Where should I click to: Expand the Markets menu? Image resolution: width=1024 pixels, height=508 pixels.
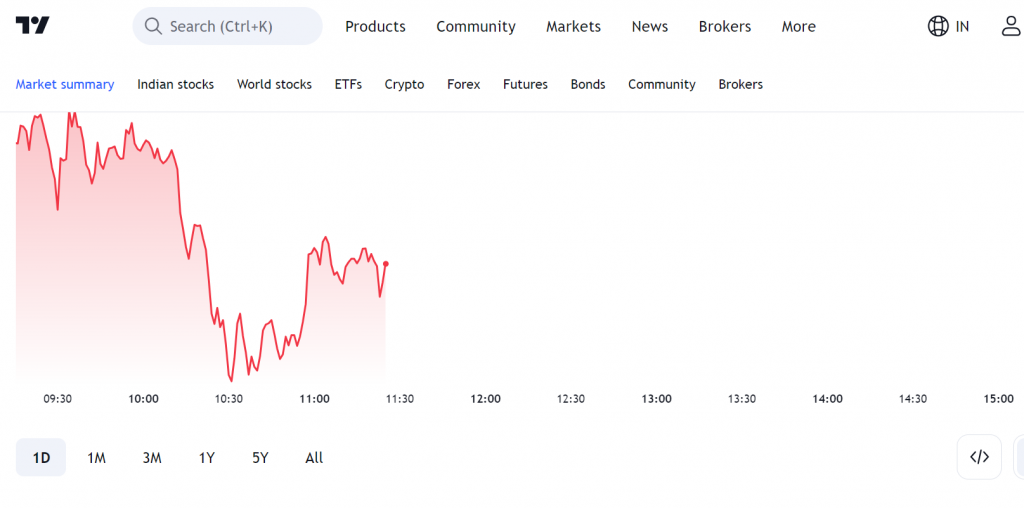(573, 27)
